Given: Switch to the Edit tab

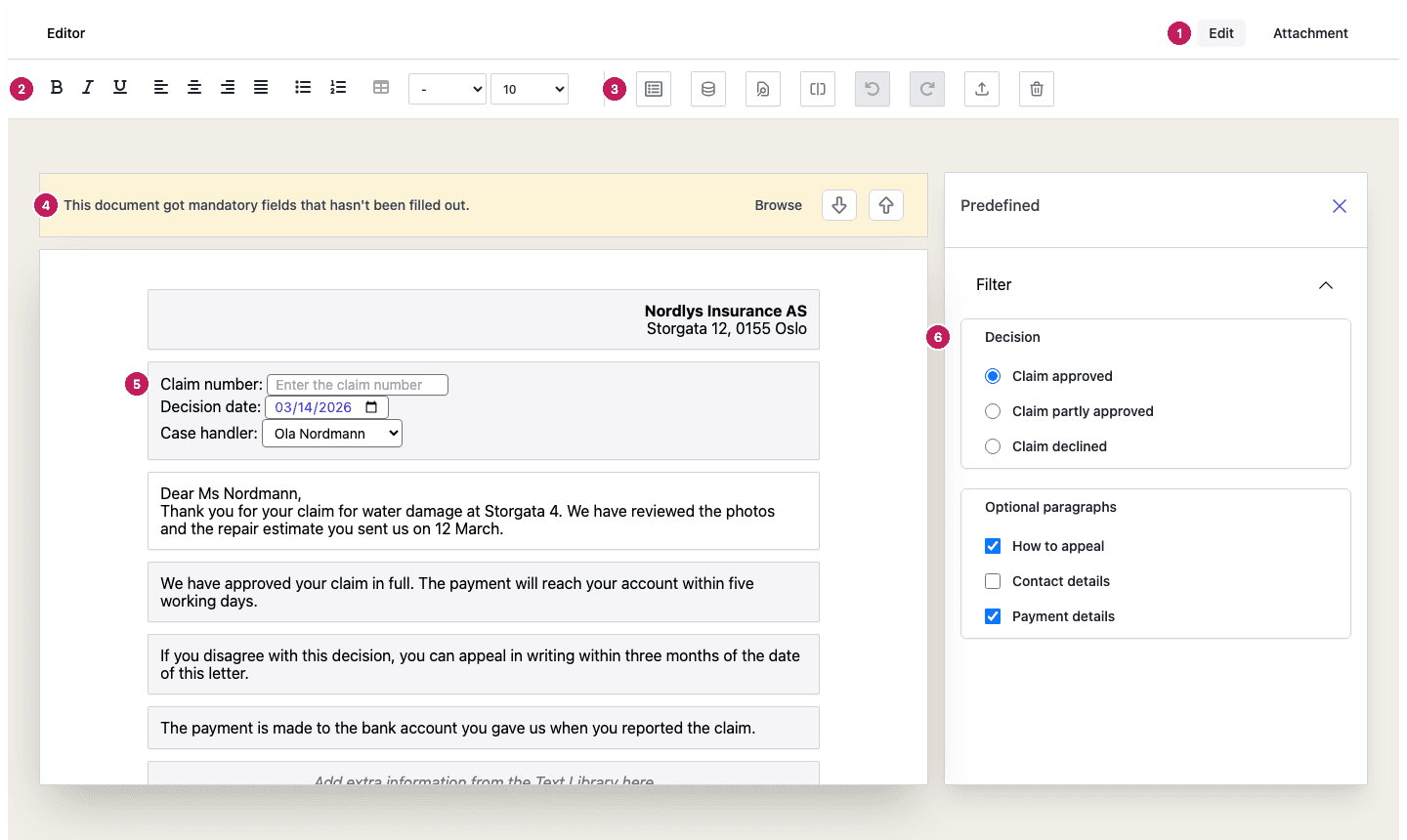Looking at the screenshot, I should (x=1221, y=33).
